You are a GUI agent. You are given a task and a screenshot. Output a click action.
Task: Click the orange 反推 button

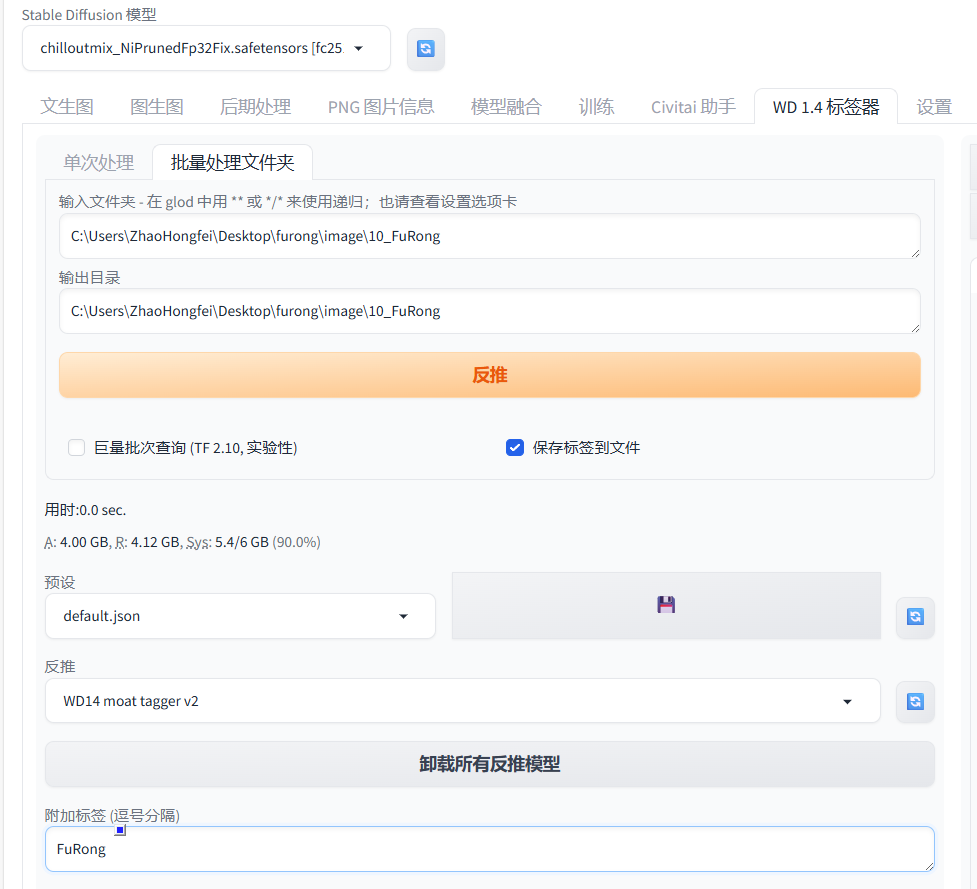coord(489,375)
